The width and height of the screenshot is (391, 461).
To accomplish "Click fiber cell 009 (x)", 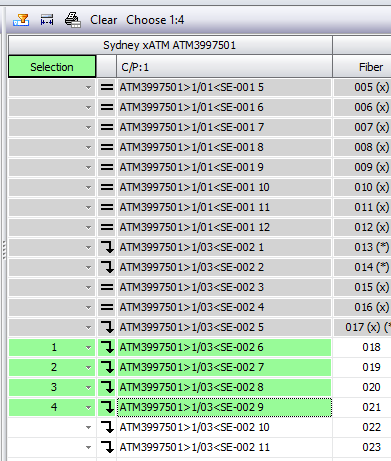I will [x=363, y=167].
